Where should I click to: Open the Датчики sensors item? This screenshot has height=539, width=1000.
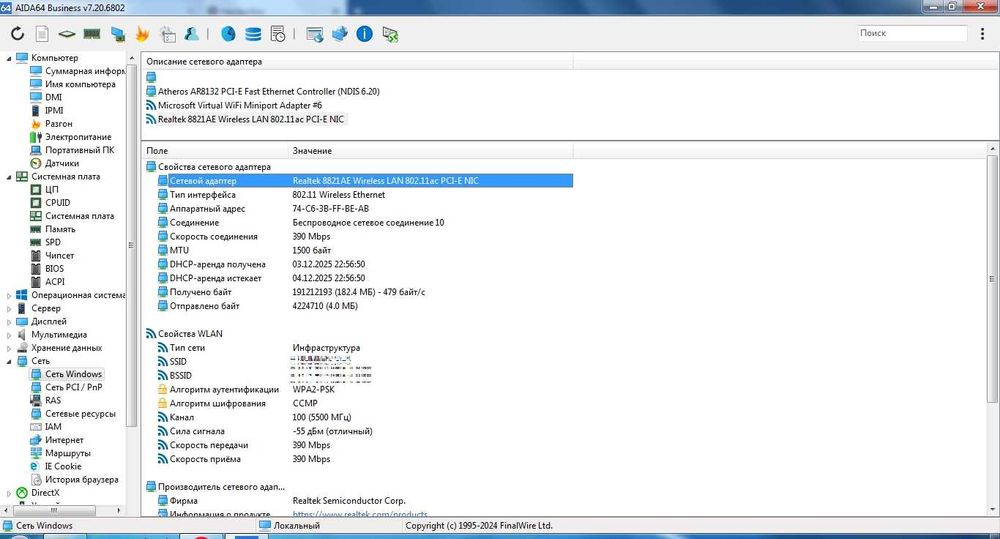(62, 163)
